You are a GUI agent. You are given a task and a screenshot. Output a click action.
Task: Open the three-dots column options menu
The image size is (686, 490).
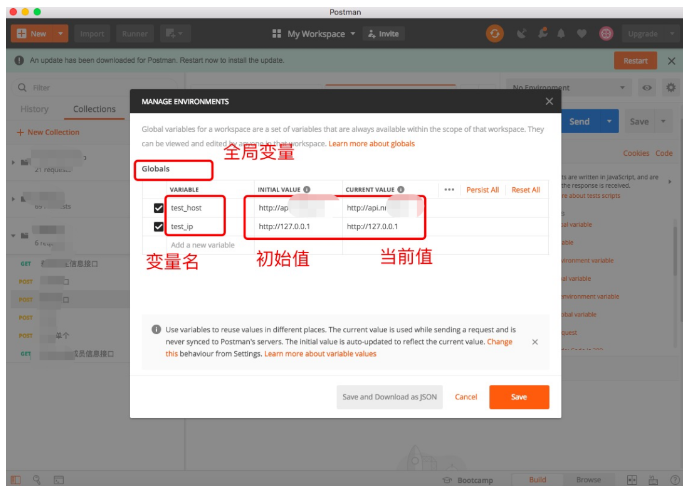pos(449,189)
